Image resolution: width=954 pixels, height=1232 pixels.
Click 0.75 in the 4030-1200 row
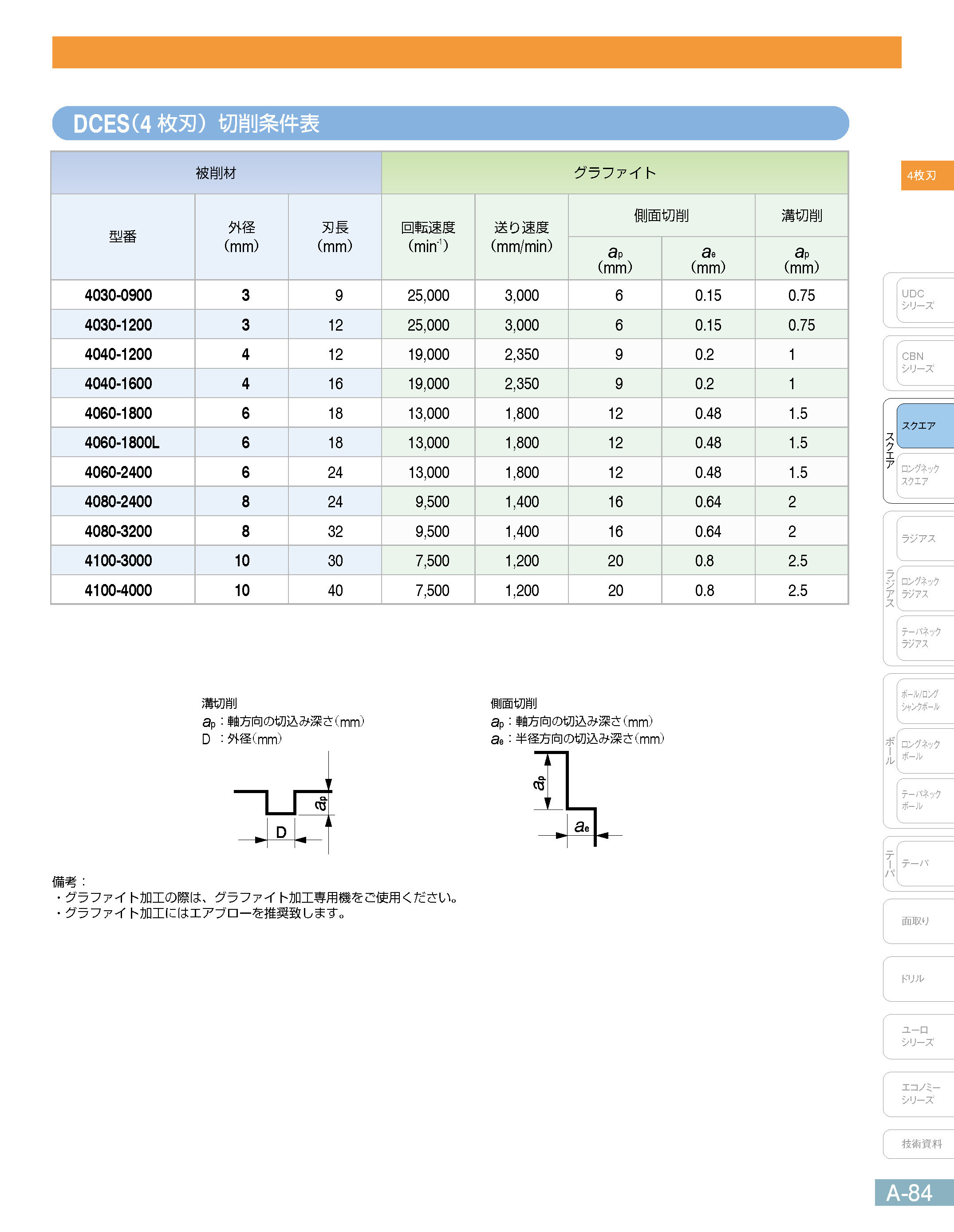pyautogui.click(x=802, y=325)
